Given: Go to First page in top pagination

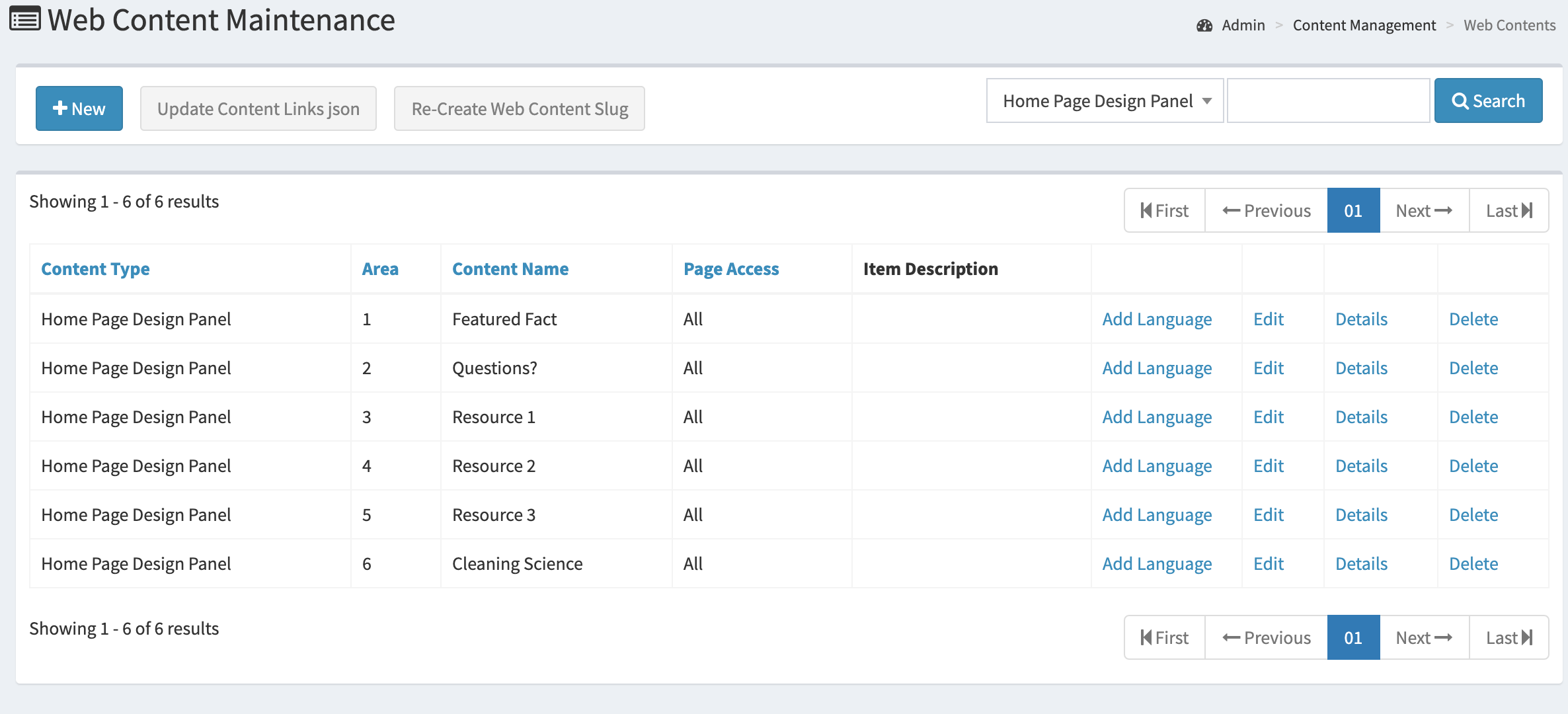Looking at the screenshot, I should coord(1165,211).
